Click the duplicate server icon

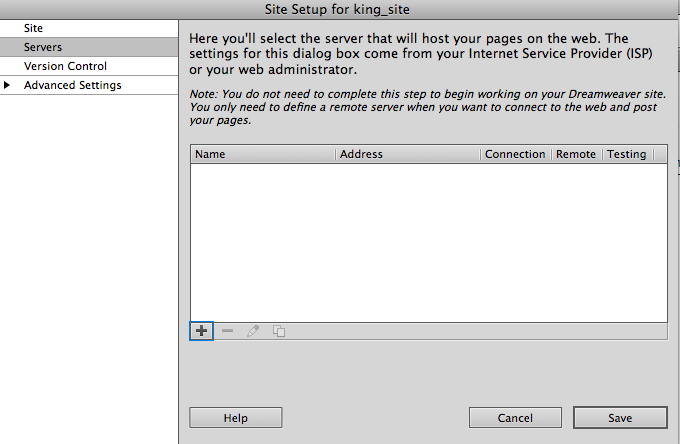pos(279,331)
